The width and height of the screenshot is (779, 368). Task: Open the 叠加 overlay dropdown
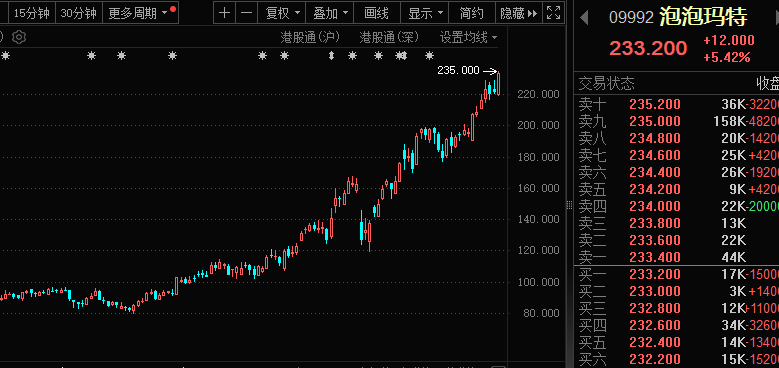coord(330,13)
